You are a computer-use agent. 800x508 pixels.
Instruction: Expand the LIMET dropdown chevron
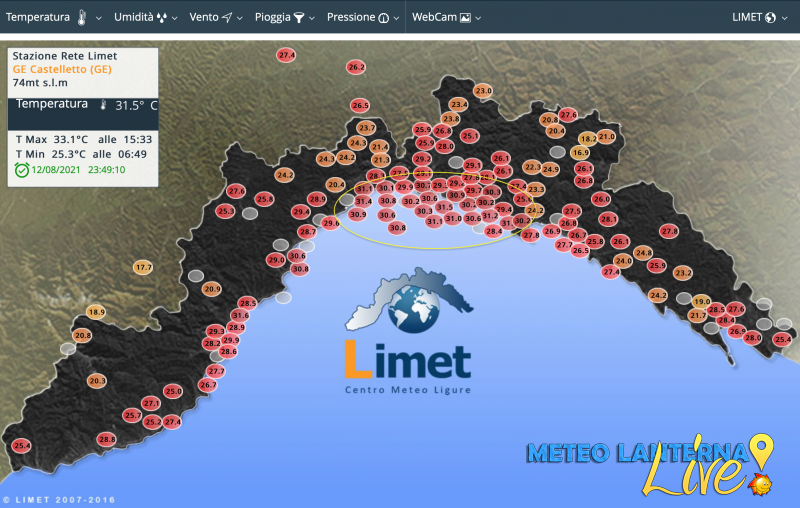point(785,18)
